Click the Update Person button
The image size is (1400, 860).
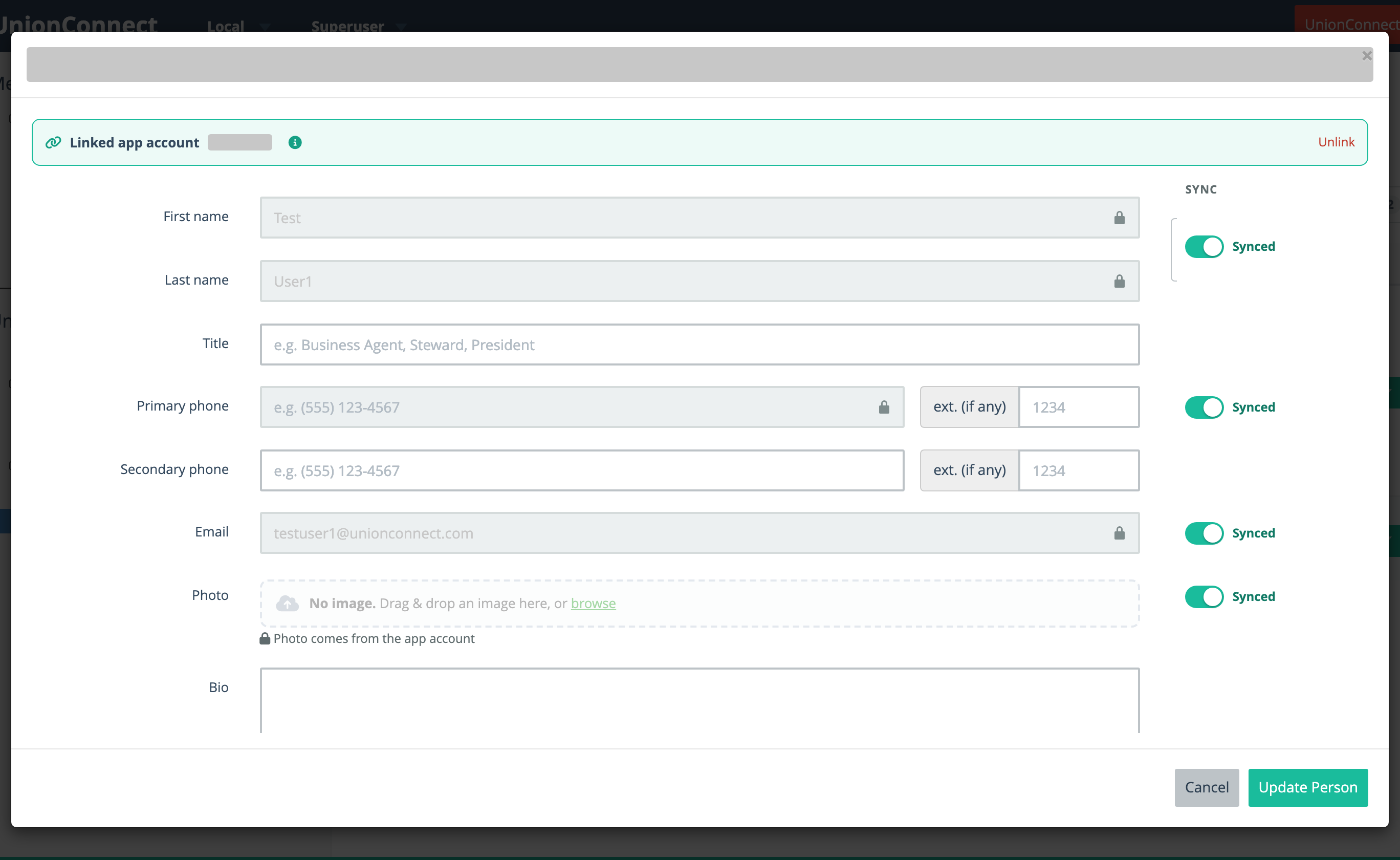point(1307,787)
